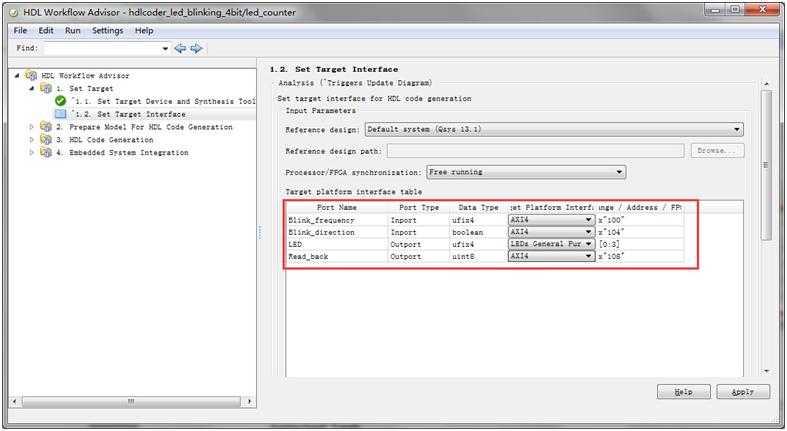Click the tree scrollbar right arrow

[x=249, y=401]
